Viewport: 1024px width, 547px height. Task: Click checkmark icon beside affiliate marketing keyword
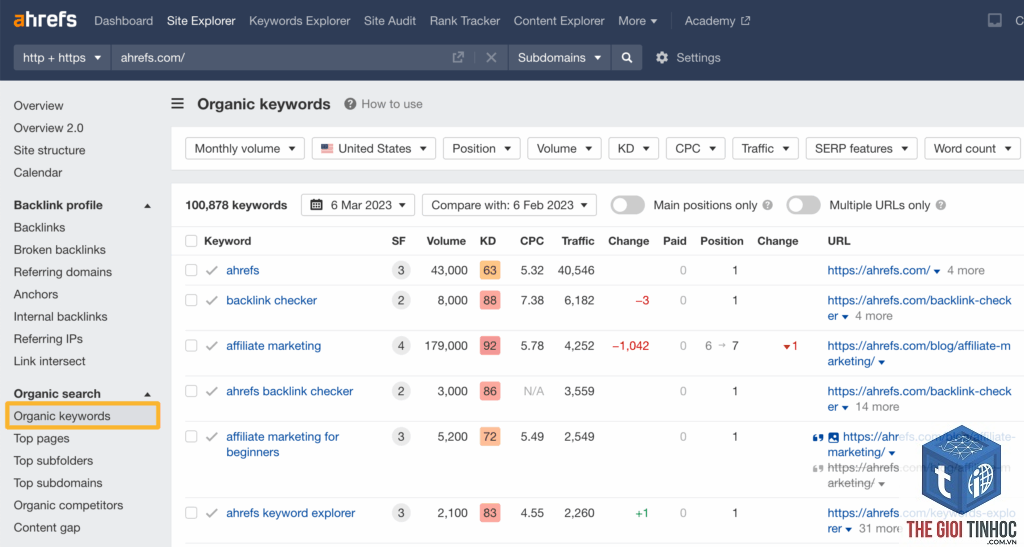click(212, 346)
